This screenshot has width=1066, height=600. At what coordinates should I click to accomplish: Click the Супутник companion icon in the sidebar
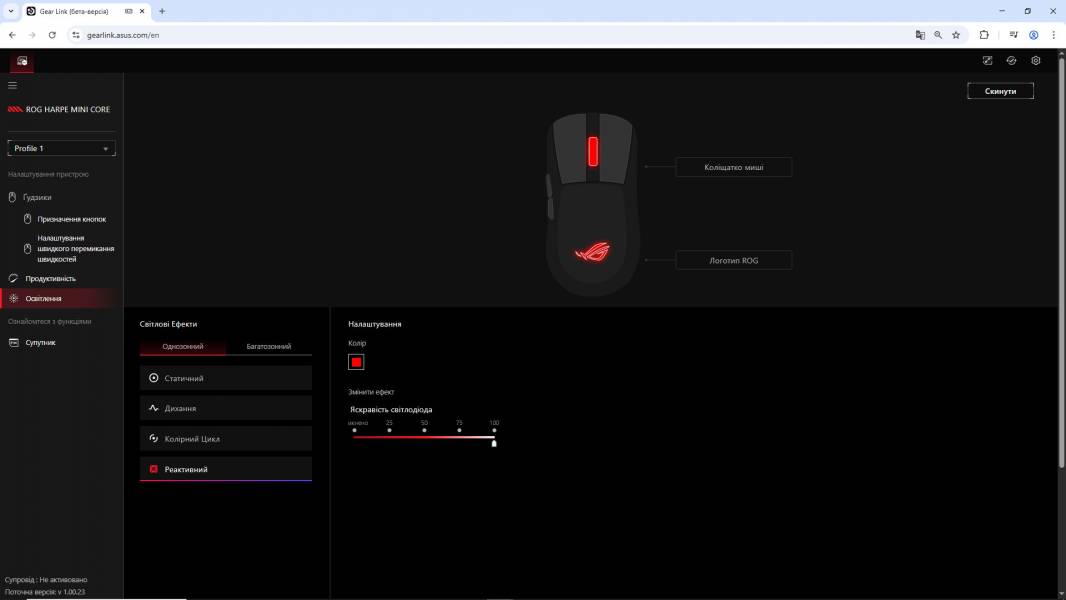12,342
